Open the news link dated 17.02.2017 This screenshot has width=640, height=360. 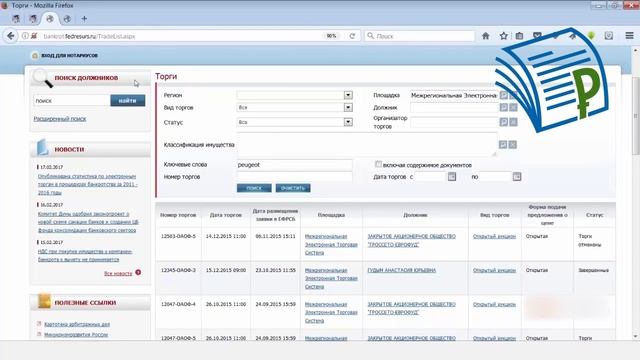coord(87,184)
